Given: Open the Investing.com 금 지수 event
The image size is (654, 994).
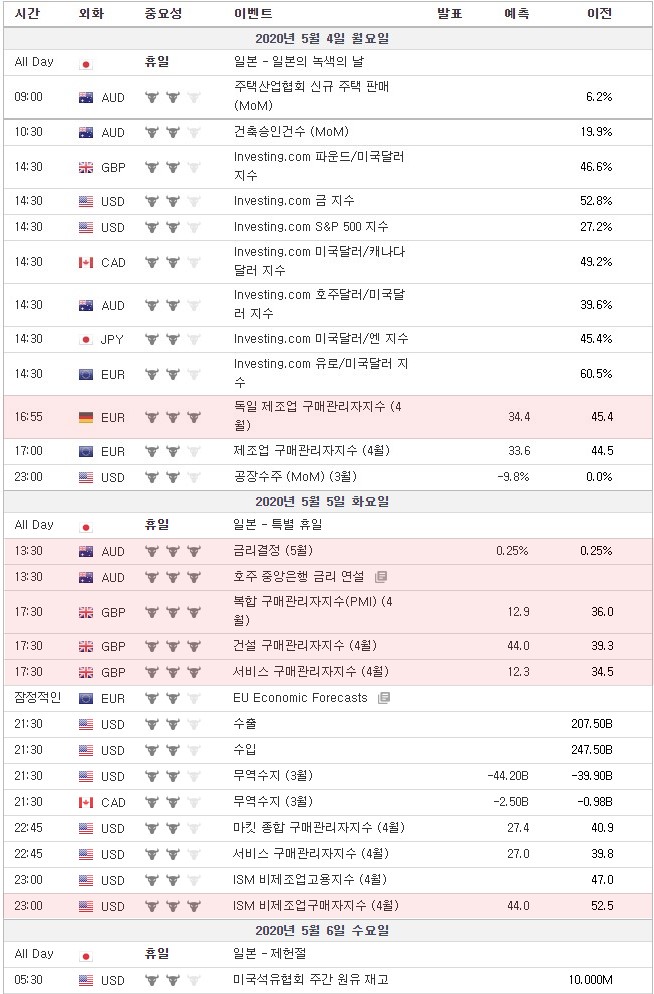Looking at the screenshot, I should (294, 201).
